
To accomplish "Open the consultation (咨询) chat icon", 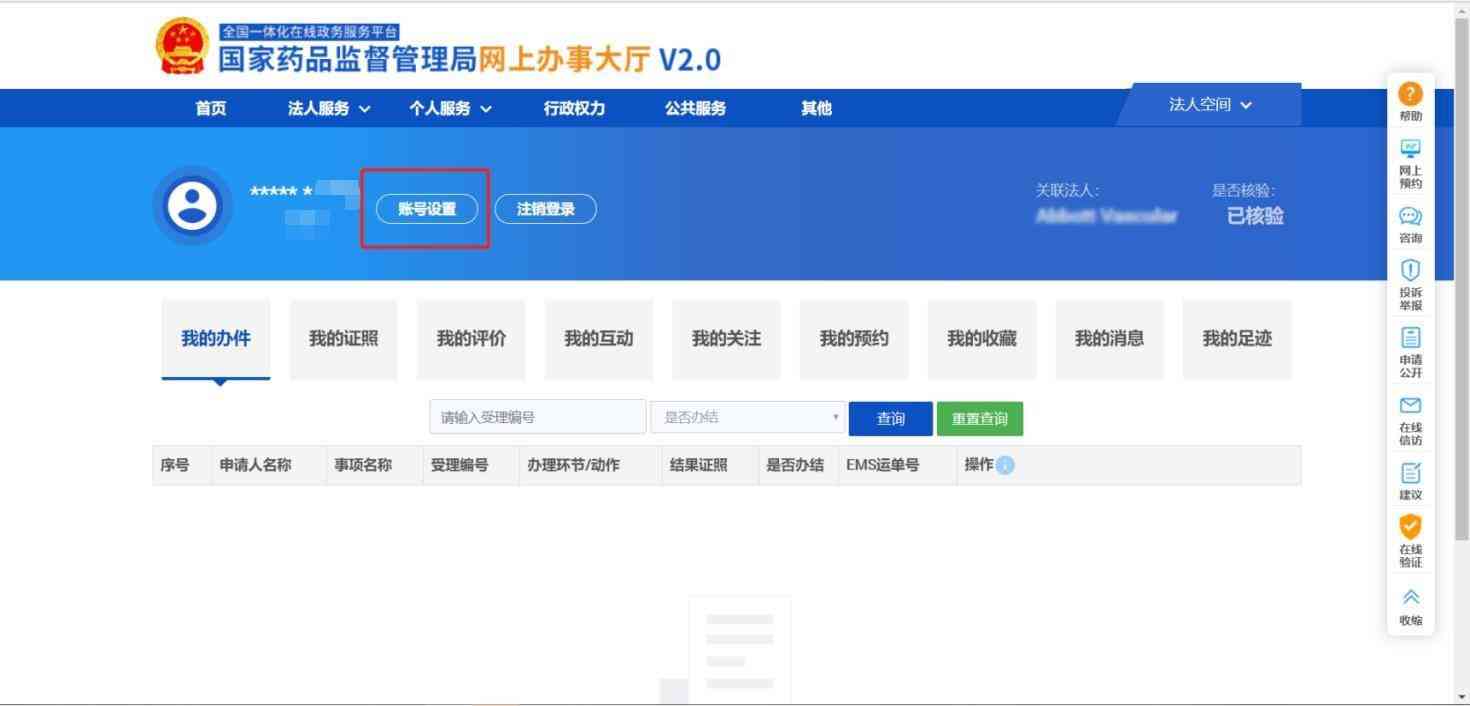I will [x=1410, y=217].
